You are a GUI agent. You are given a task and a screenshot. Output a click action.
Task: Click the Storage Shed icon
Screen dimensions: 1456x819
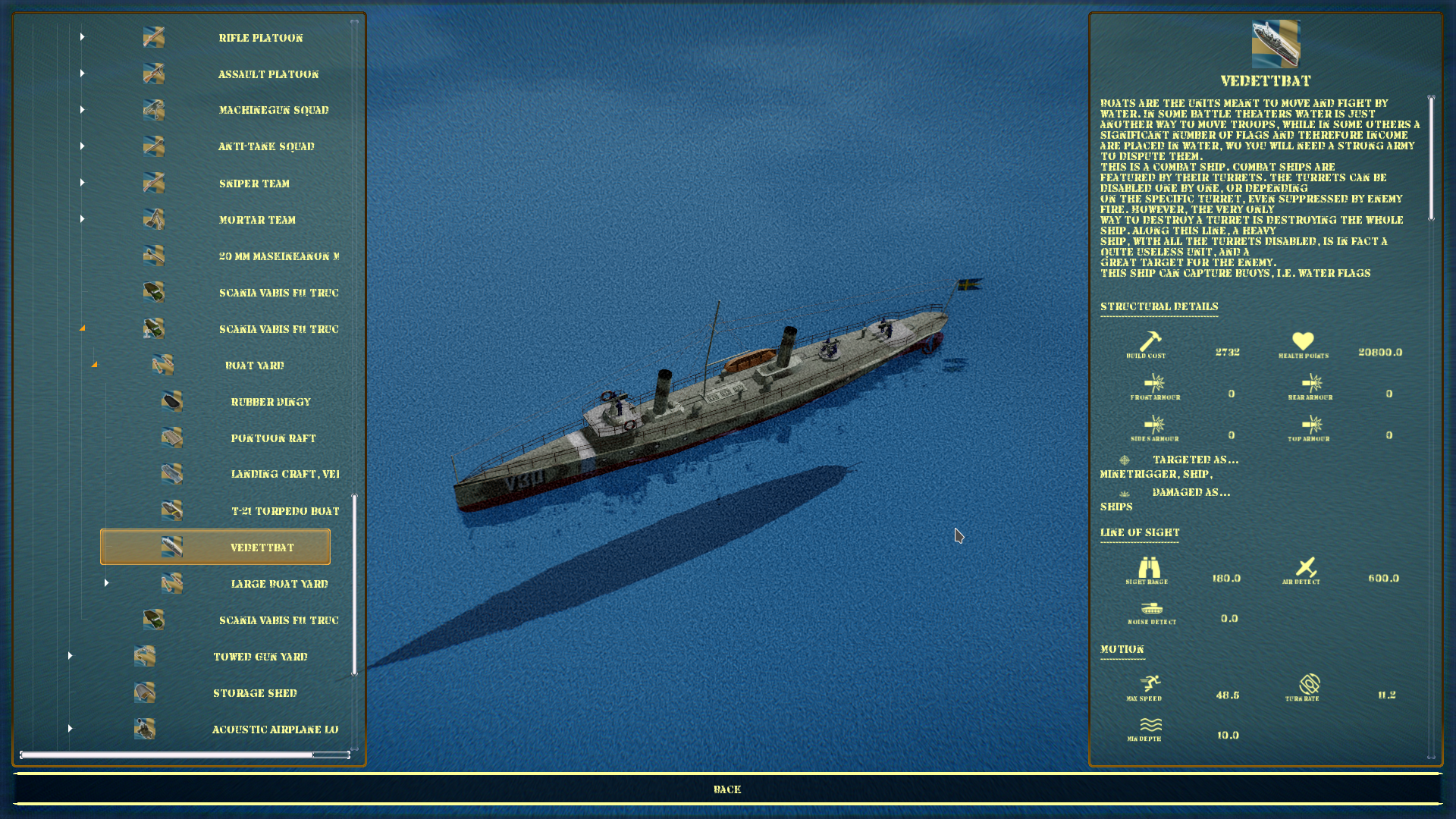tap(145, 692)
